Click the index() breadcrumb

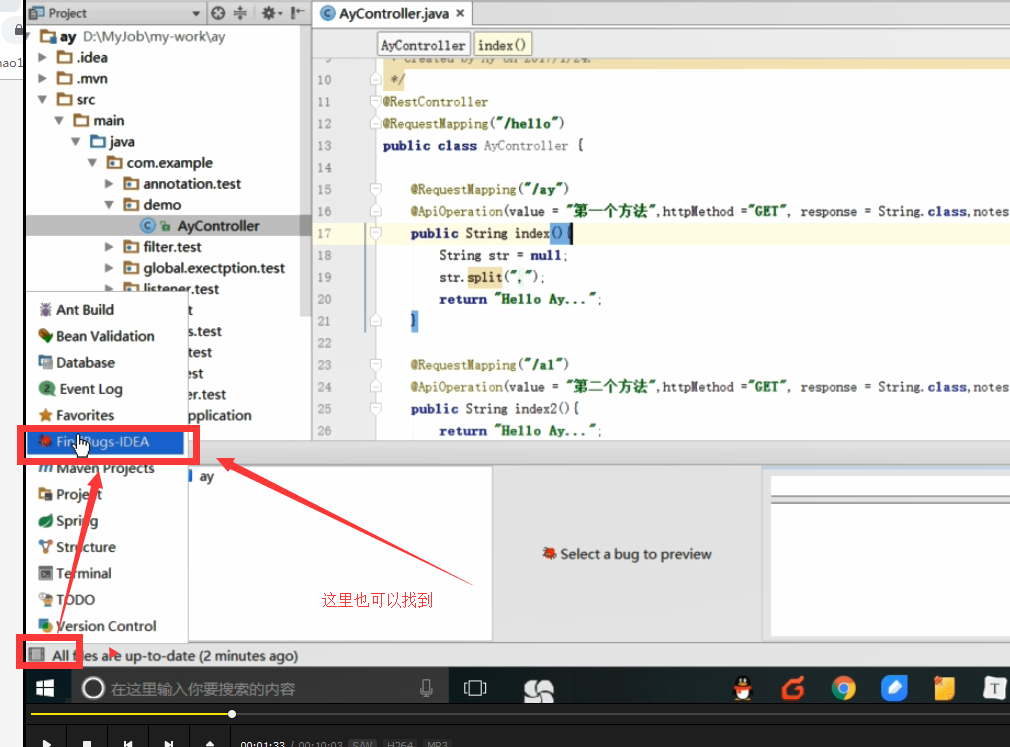tap(502, 45)
